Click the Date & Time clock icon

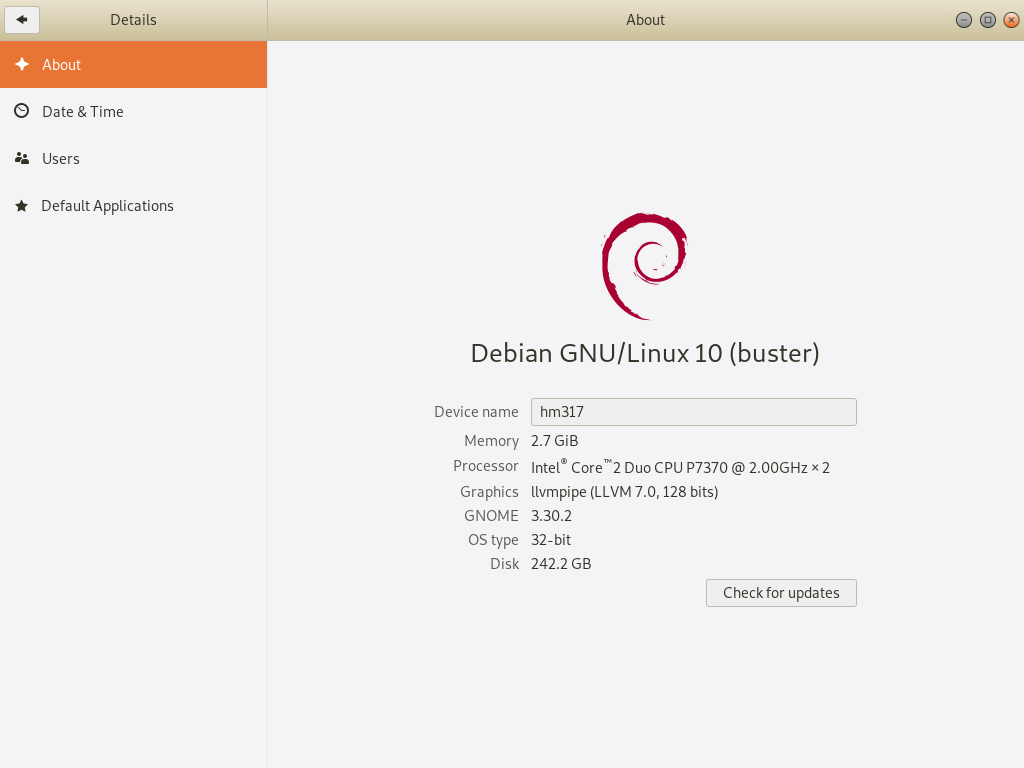pyautogui.click(x=22, y=111)
